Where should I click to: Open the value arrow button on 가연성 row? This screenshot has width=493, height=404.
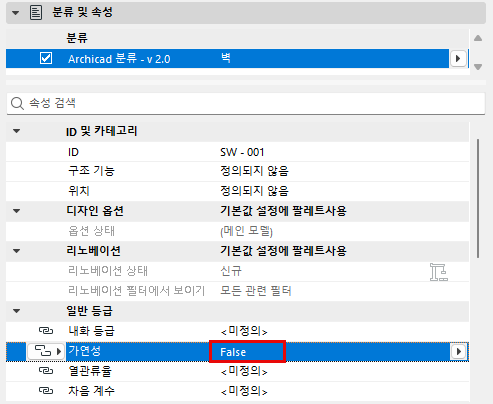coord(458,351)
